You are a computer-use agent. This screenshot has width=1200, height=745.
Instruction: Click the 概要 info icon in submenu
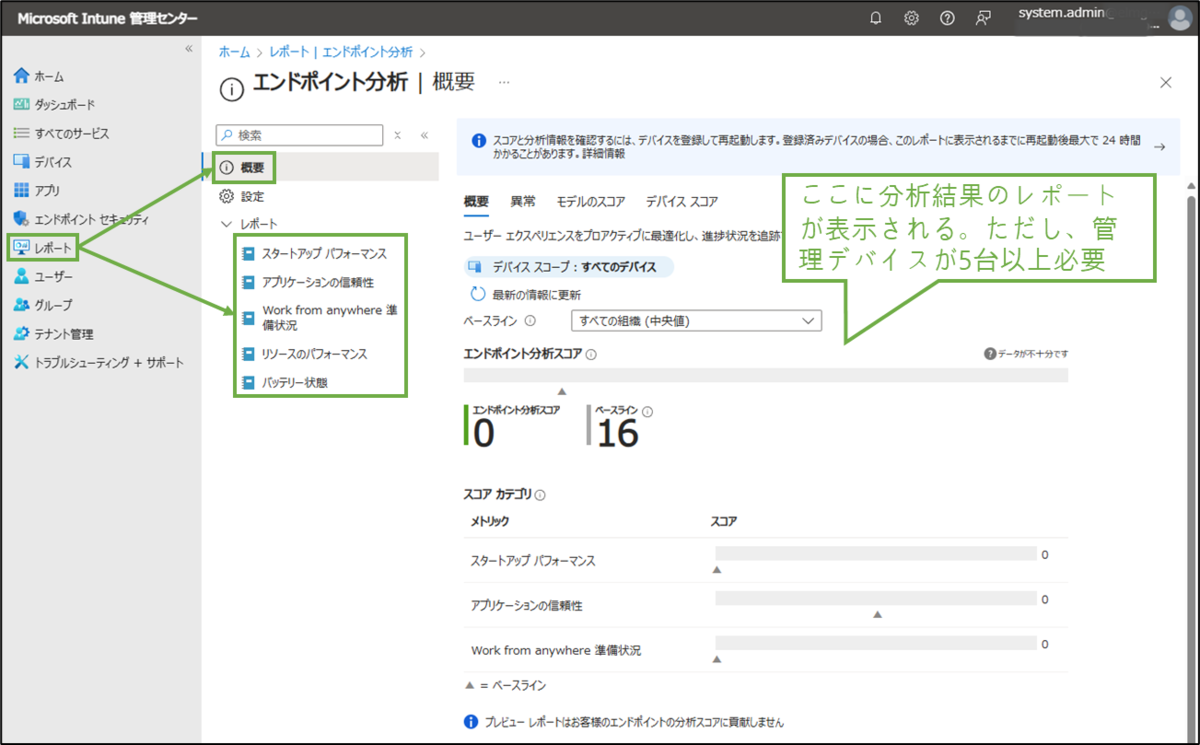click(227, 168)
